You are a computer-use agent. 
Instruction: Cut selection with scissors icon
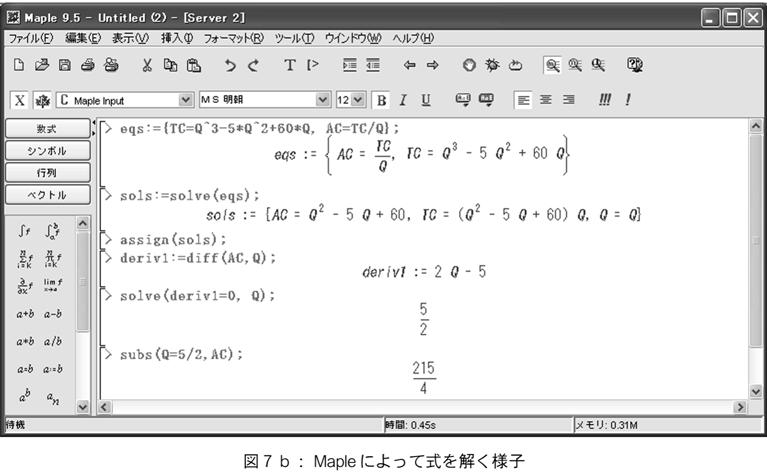point(147,65)
